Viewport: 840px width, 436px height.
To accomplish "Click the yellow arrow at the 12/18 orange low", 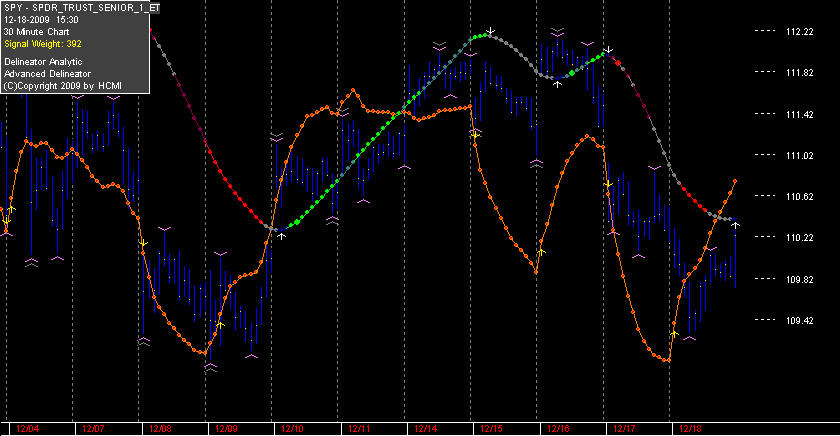I will coord(674,333).
